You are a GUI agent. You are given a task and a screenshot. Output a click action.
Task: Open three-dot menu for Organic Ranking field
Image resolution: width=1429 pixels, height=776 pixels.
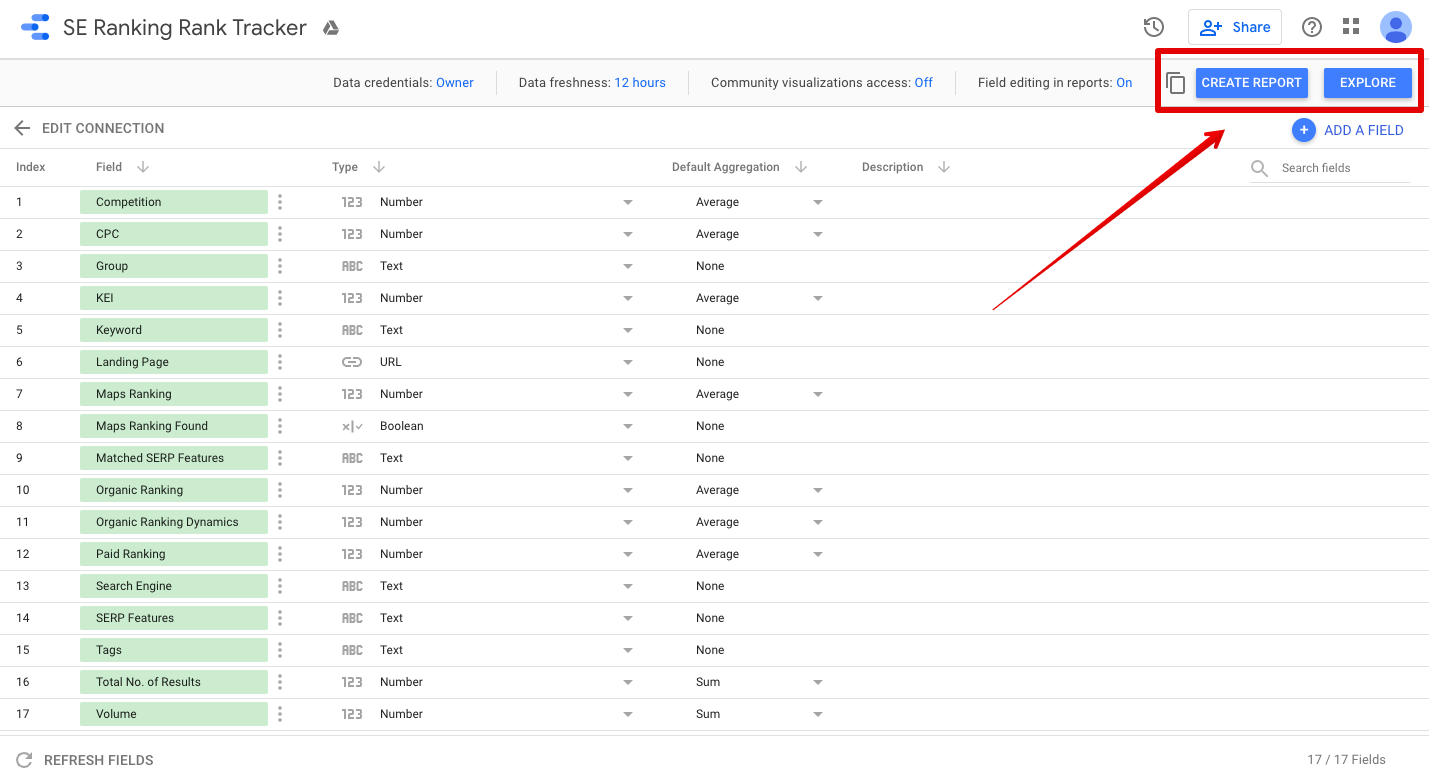click(280, 490)
